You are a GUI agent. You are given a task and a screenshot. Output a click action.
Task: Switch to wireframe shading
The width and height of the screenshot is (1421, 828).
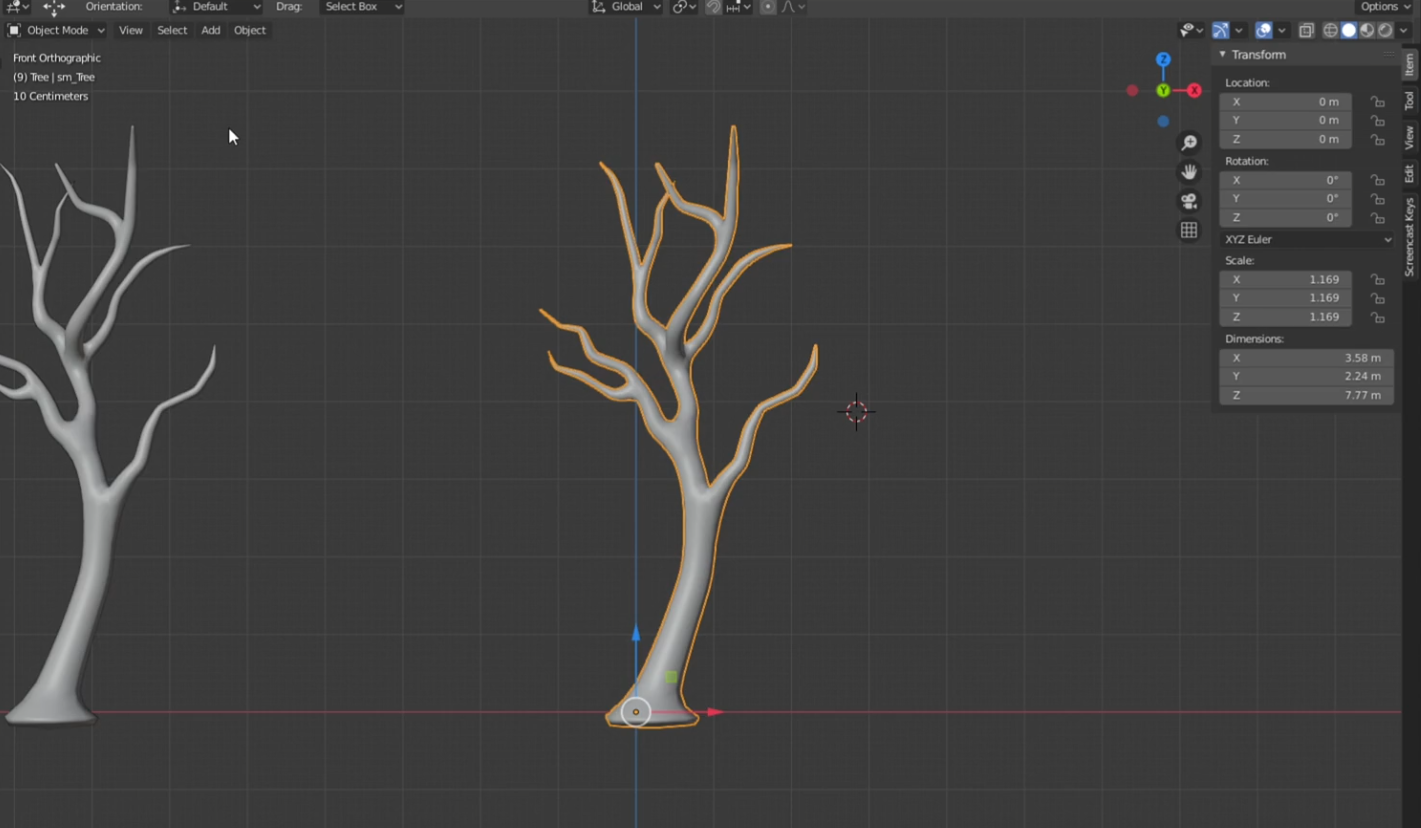tap(1330, 30)
